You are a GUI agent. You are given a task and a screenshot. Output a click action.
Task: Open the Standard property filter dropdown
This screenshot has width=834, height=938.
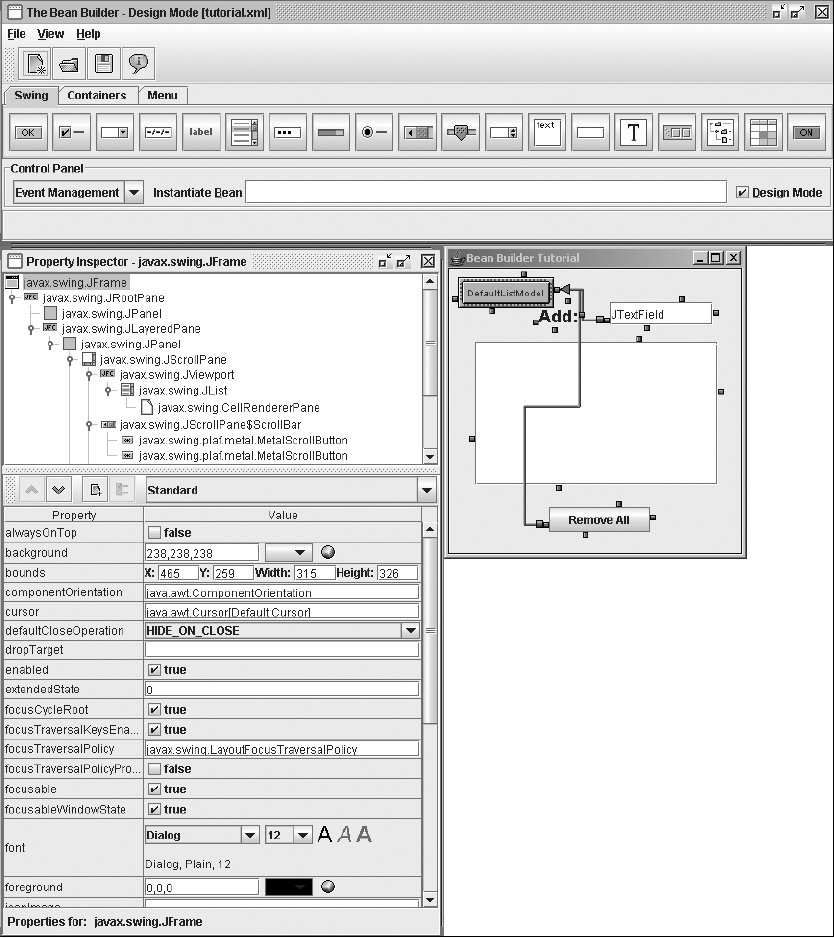click(427, 490)
